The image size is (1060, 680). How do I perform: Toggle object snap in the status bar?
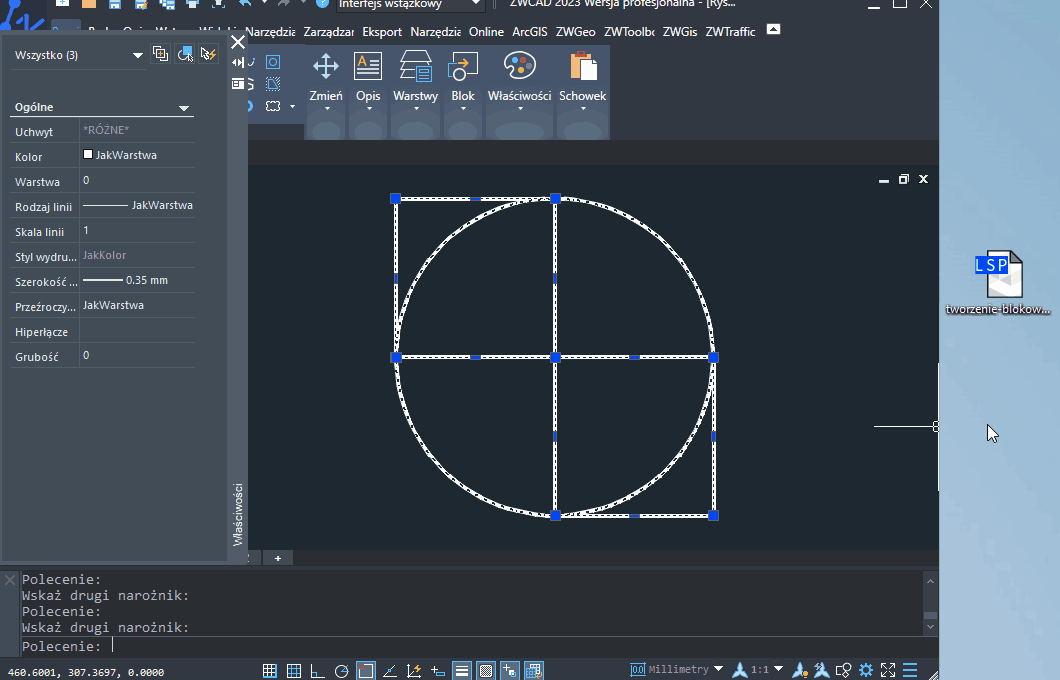click(366, 671)
